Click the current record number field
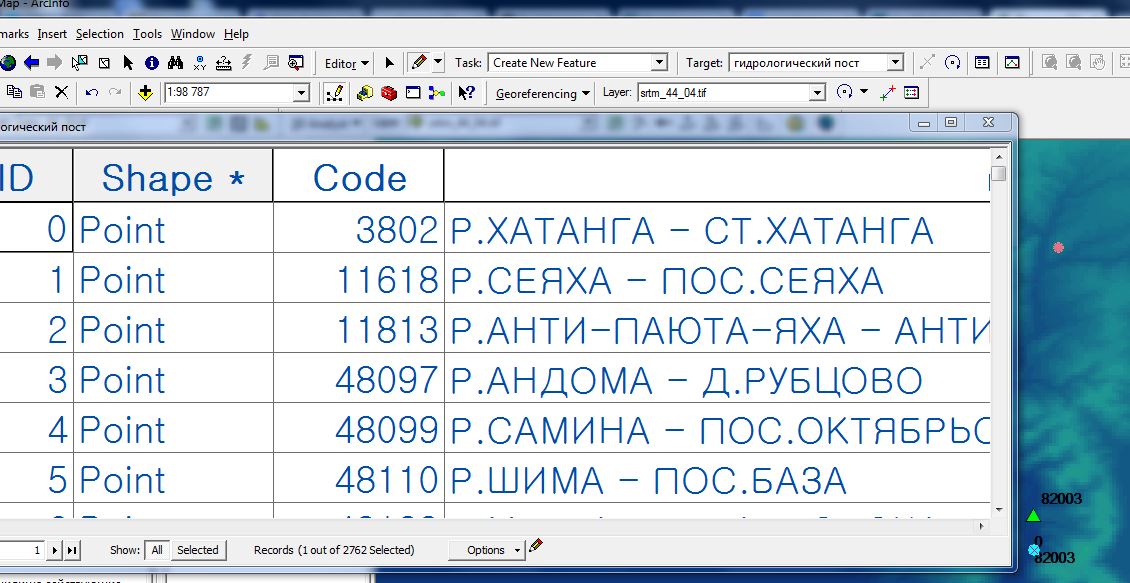The height and width of the screenshot is (583, 1130). (22, 551)
